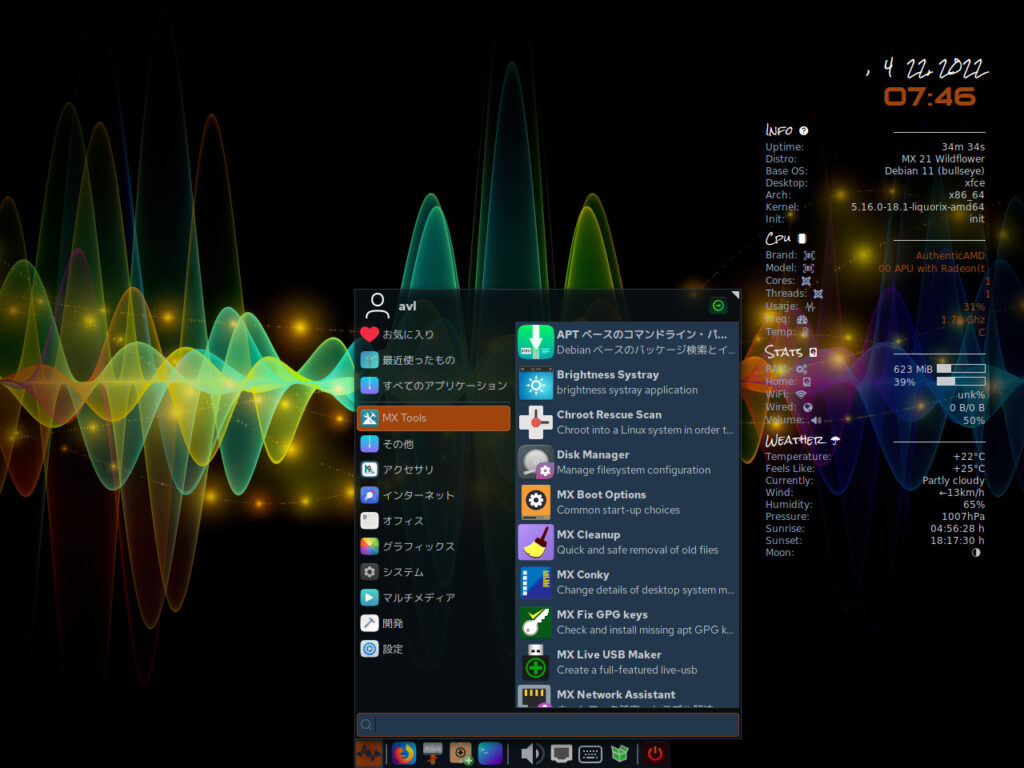1024x768 pixels.
Task: Select the MX Tools category
Action: (x=433, y=418)
